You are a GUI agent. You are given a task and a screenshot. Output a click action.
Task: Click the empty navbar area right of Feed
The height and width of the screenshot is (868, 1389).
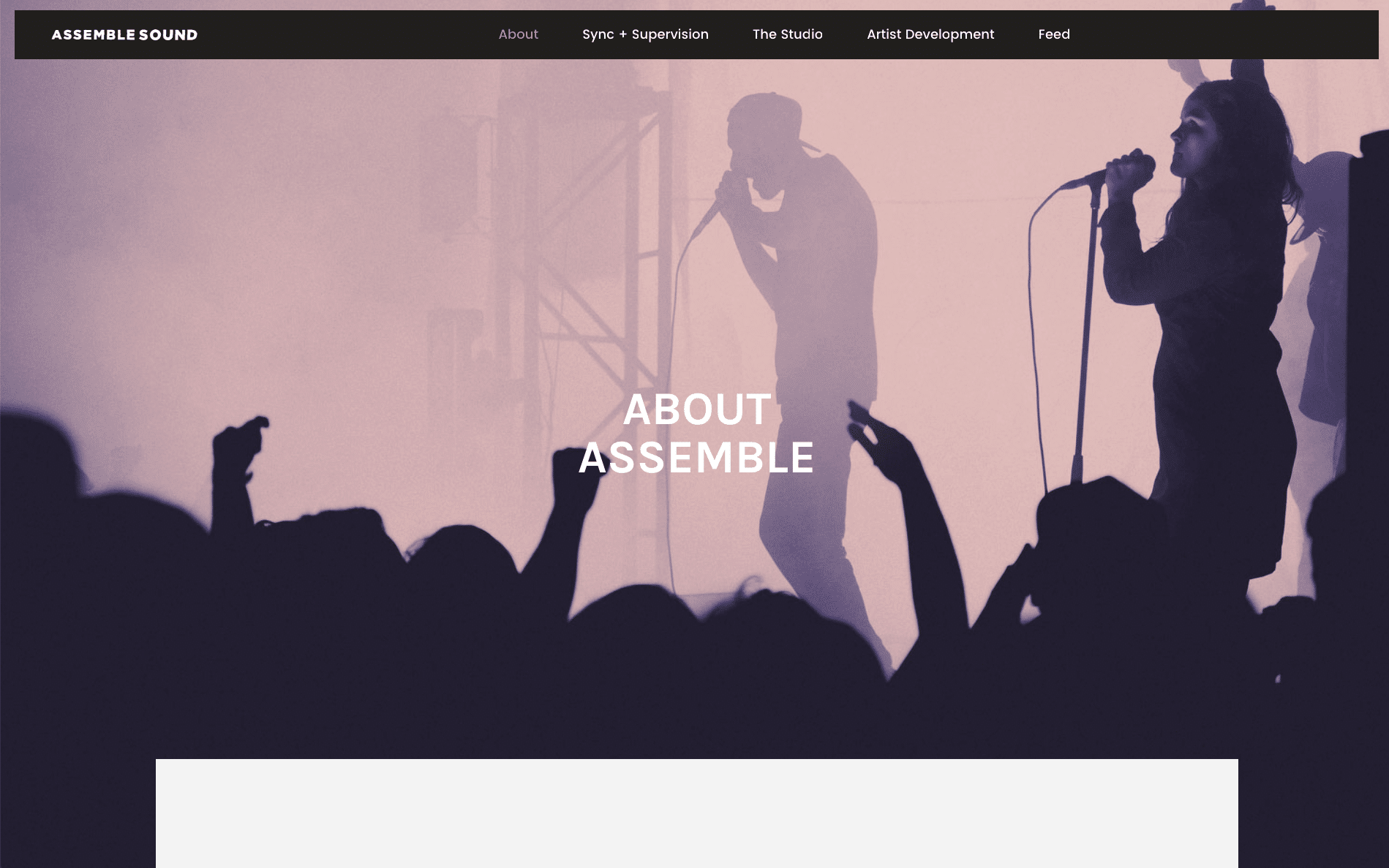pos(1222,34)
